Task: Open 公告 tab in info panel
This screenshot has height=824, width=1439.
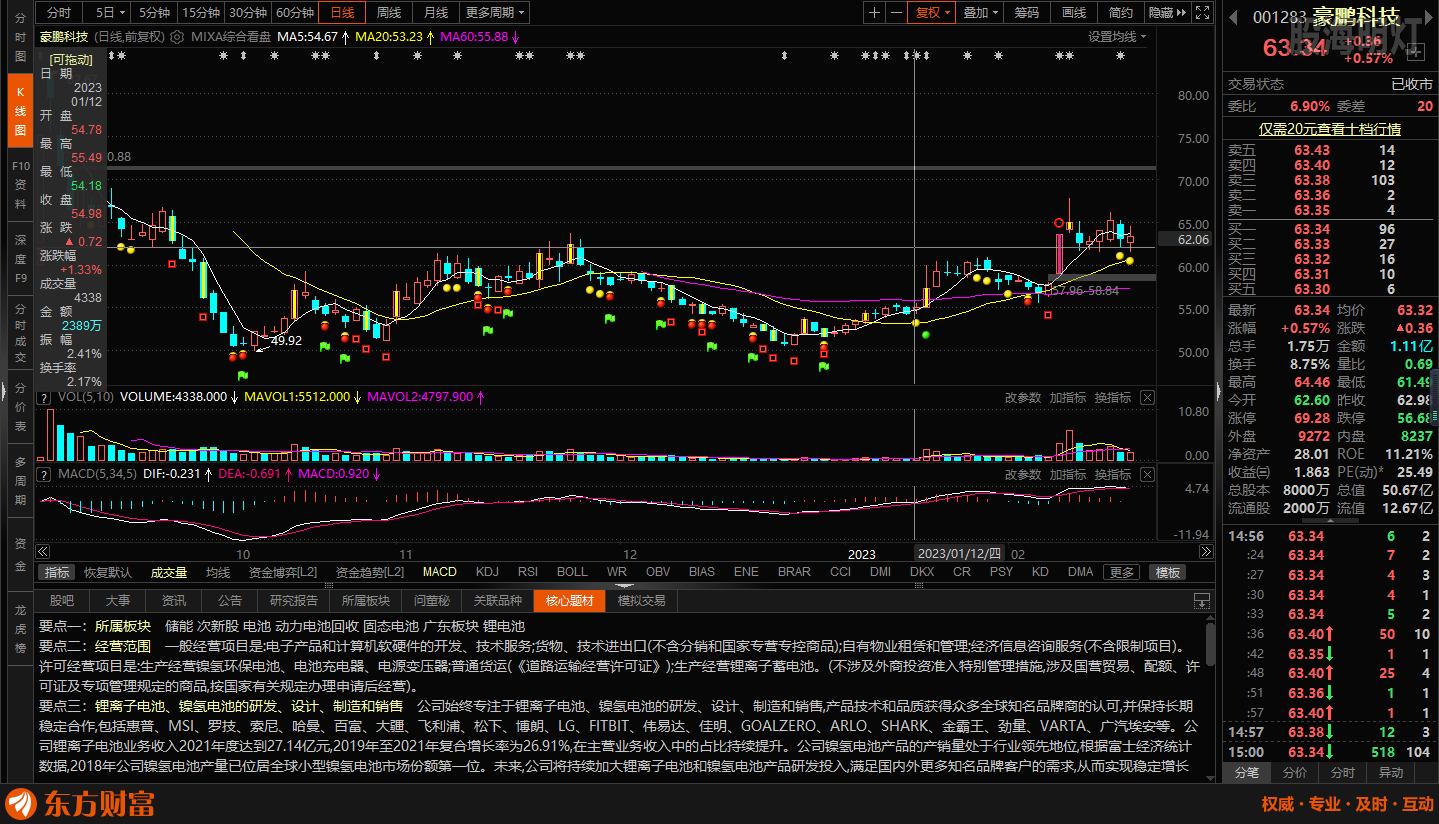Action: 230,601
